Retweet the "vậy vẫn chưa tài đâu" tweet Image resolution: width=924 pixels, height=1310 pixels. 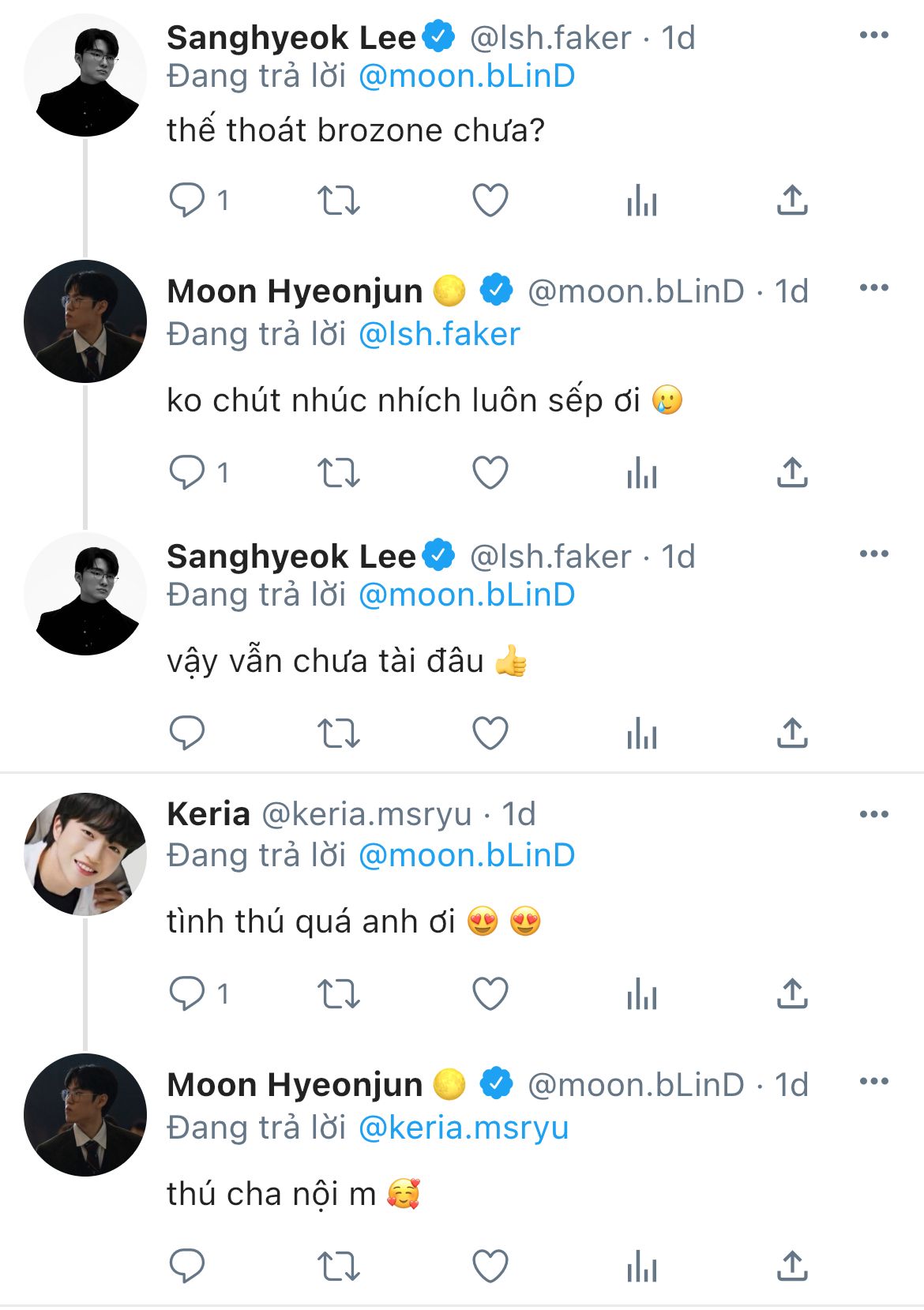(338, 734)
